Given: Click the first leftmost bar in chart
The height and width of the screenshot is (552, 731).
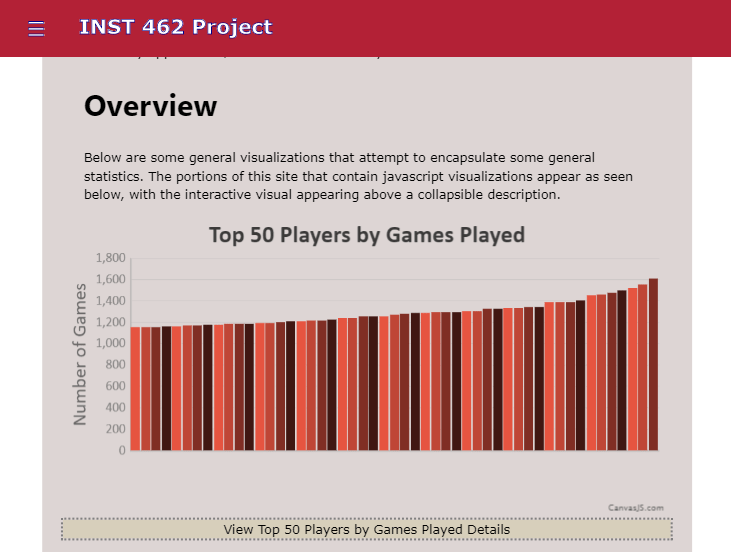Looking at the screenshot, I should [135, 388].
